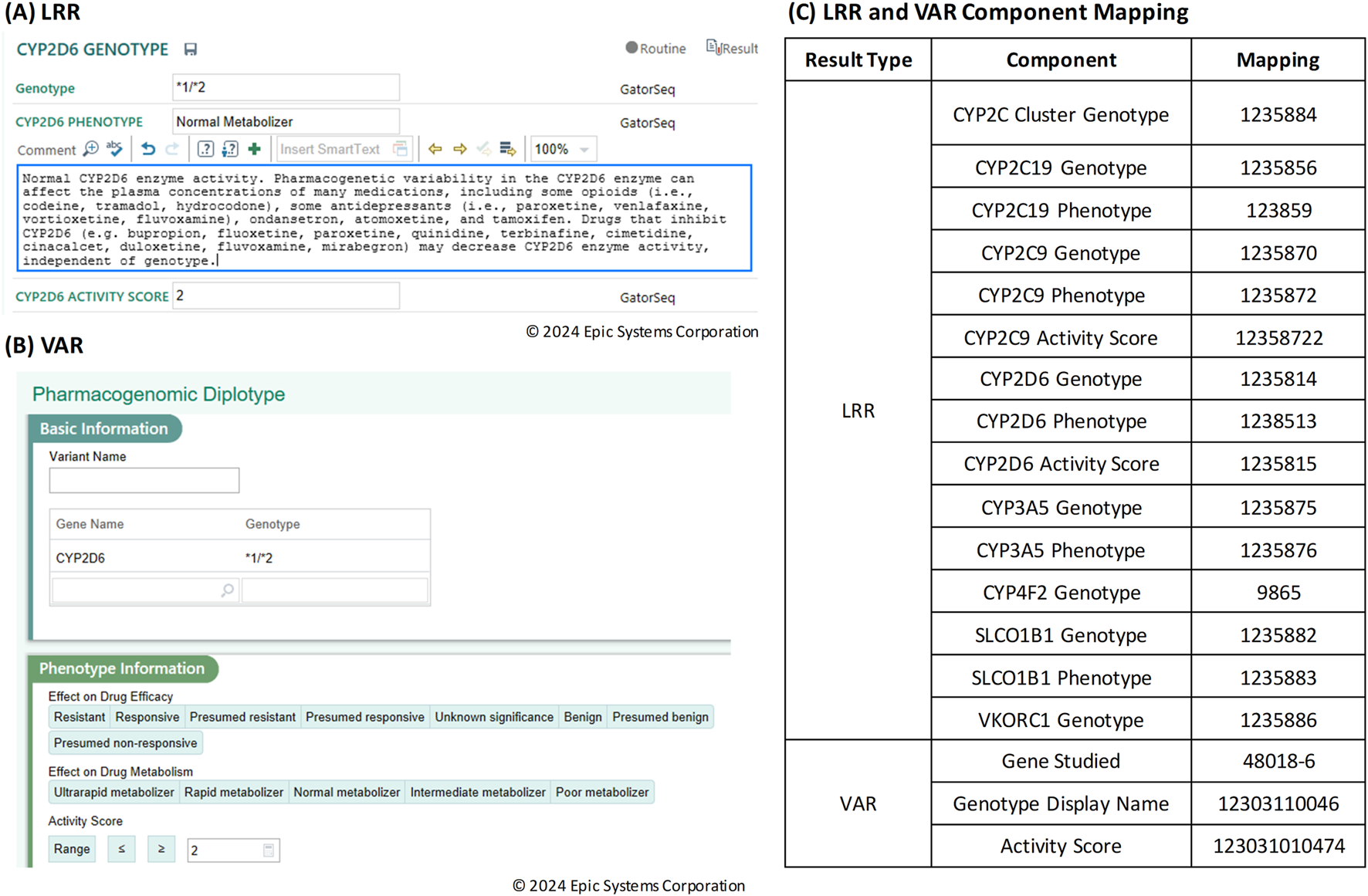
Task: Click the Result link at top right
Action: tap(733, 49)
